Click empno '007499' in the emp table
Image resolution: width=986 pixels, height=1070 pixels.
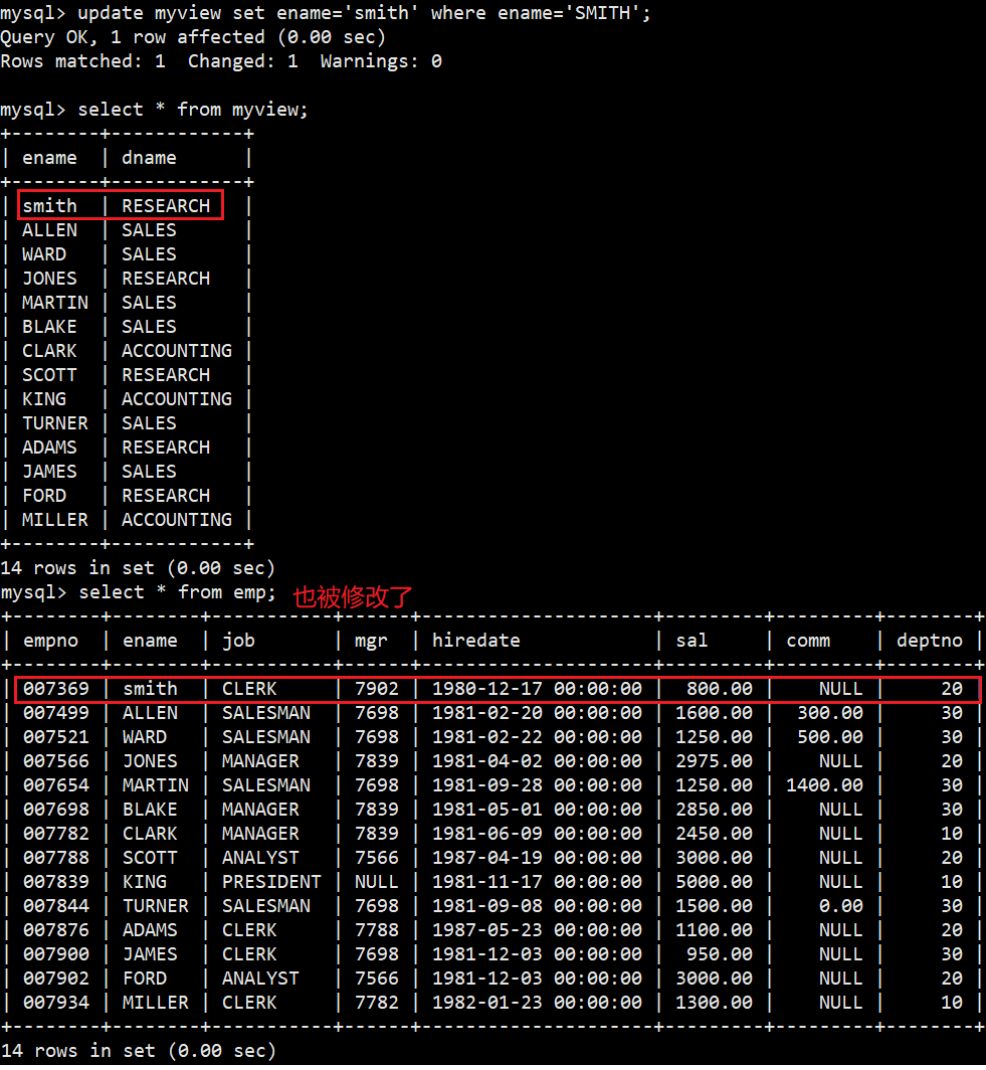56,713
